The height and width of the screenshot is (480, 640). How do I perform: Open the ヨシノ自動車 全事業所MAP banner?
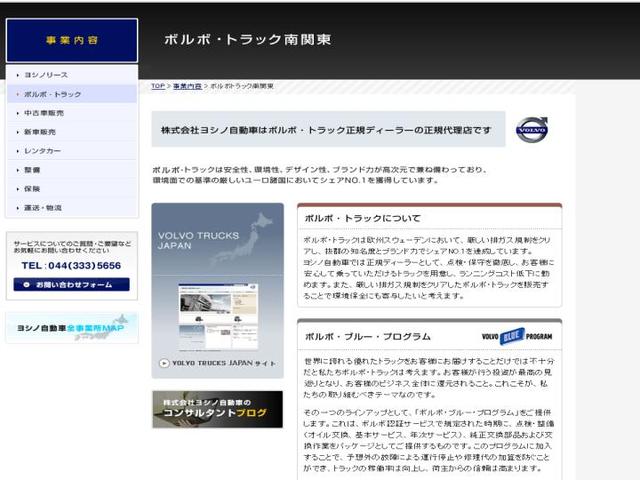point(72,327)
